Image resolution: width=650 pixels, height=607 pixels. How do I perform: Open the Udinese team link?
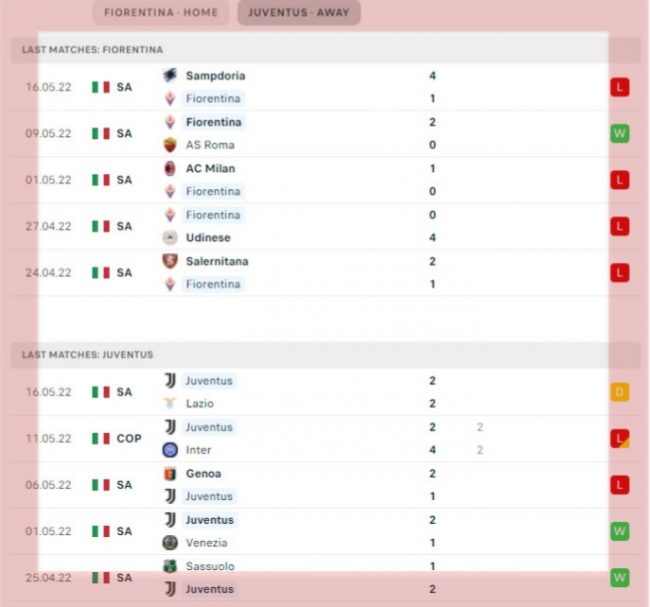(208, 238)
